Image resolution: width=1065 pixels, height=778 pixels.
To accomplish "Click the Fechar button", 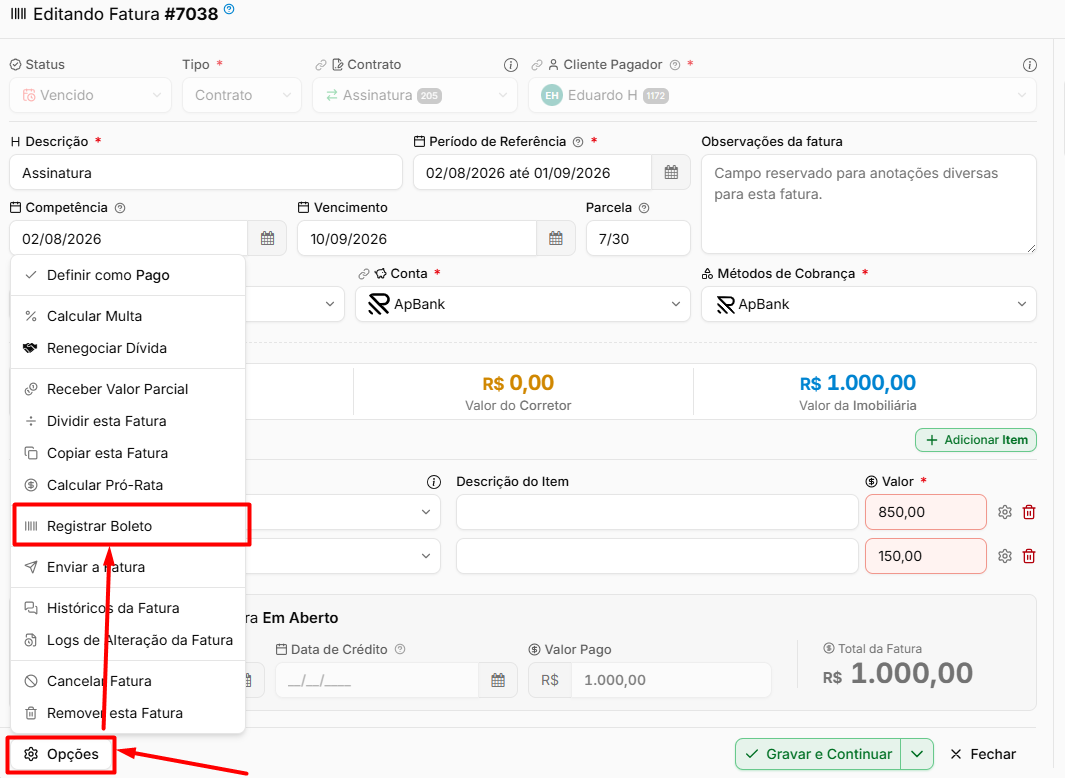I will (x=983, y=754).
